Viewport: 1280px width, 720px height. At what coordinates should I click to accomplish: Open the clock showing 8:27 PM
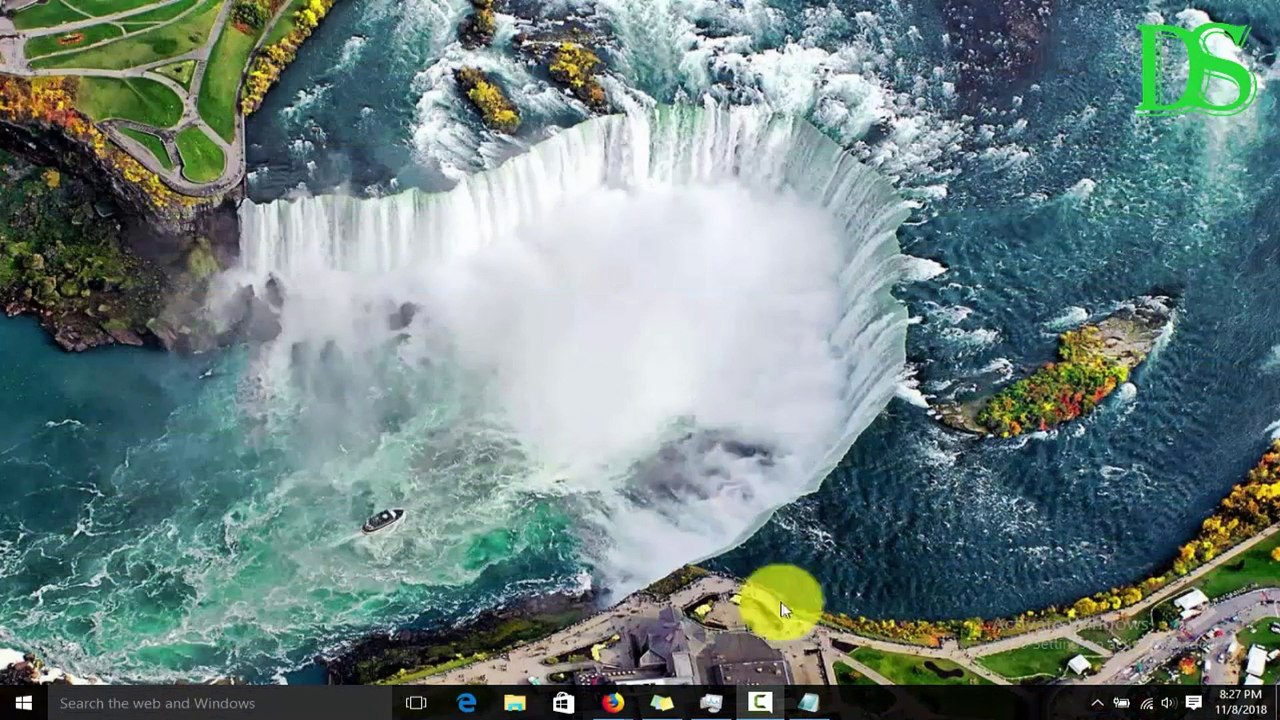1240,702
